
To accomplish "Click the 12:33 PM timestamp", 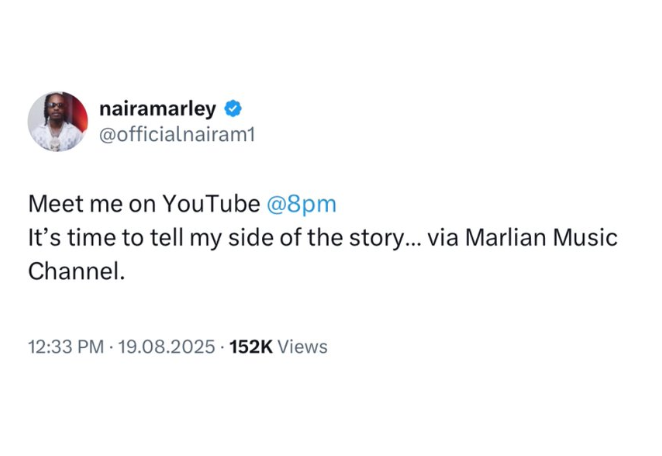I will 66,347.
